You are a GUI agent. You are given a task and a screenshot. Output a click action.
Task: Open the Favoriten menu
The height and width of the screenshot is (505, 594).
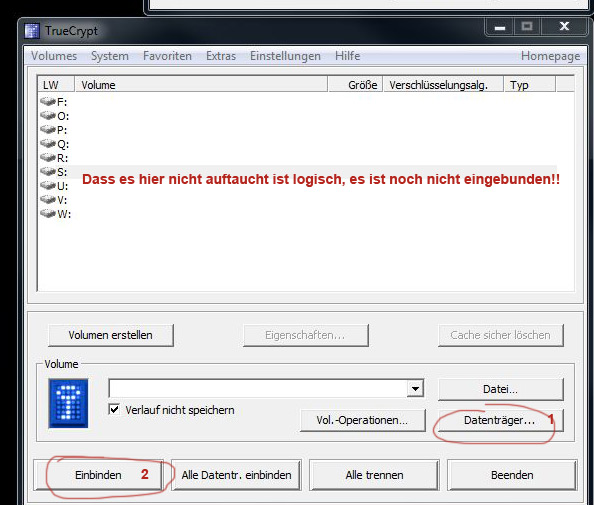167,56
